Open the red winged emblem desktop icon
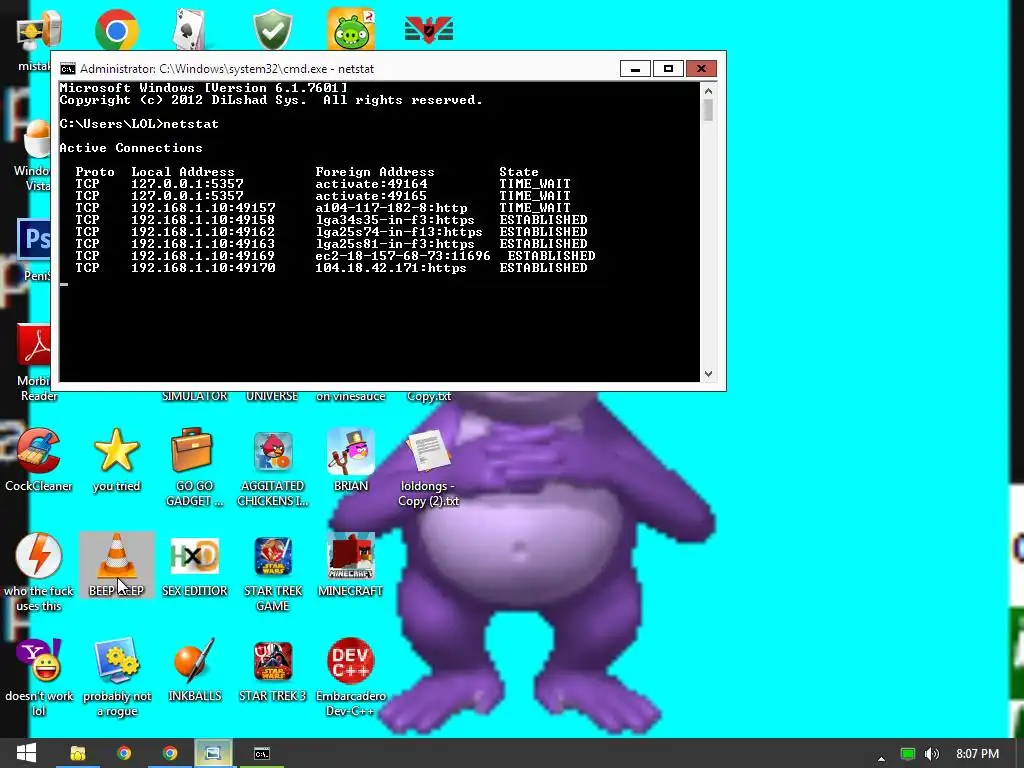Viewport: 1024px width, 768px height. click(429, 29)
